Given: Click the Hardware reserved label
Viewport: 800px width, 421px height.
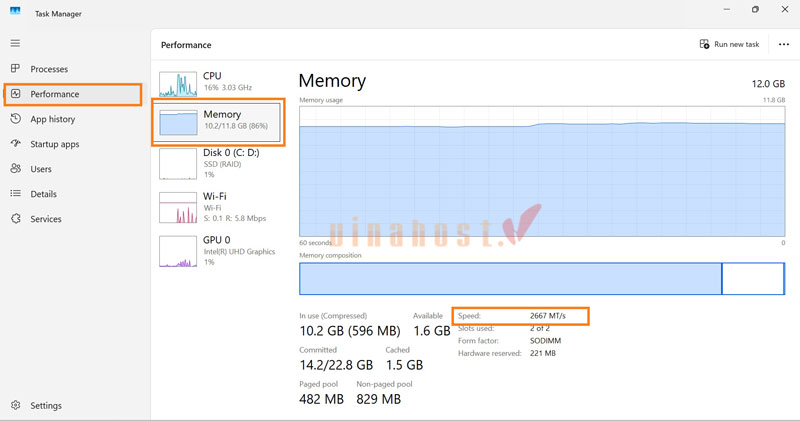Looking at the screenshot, I should pyautogui.click(x=489, y=353).
